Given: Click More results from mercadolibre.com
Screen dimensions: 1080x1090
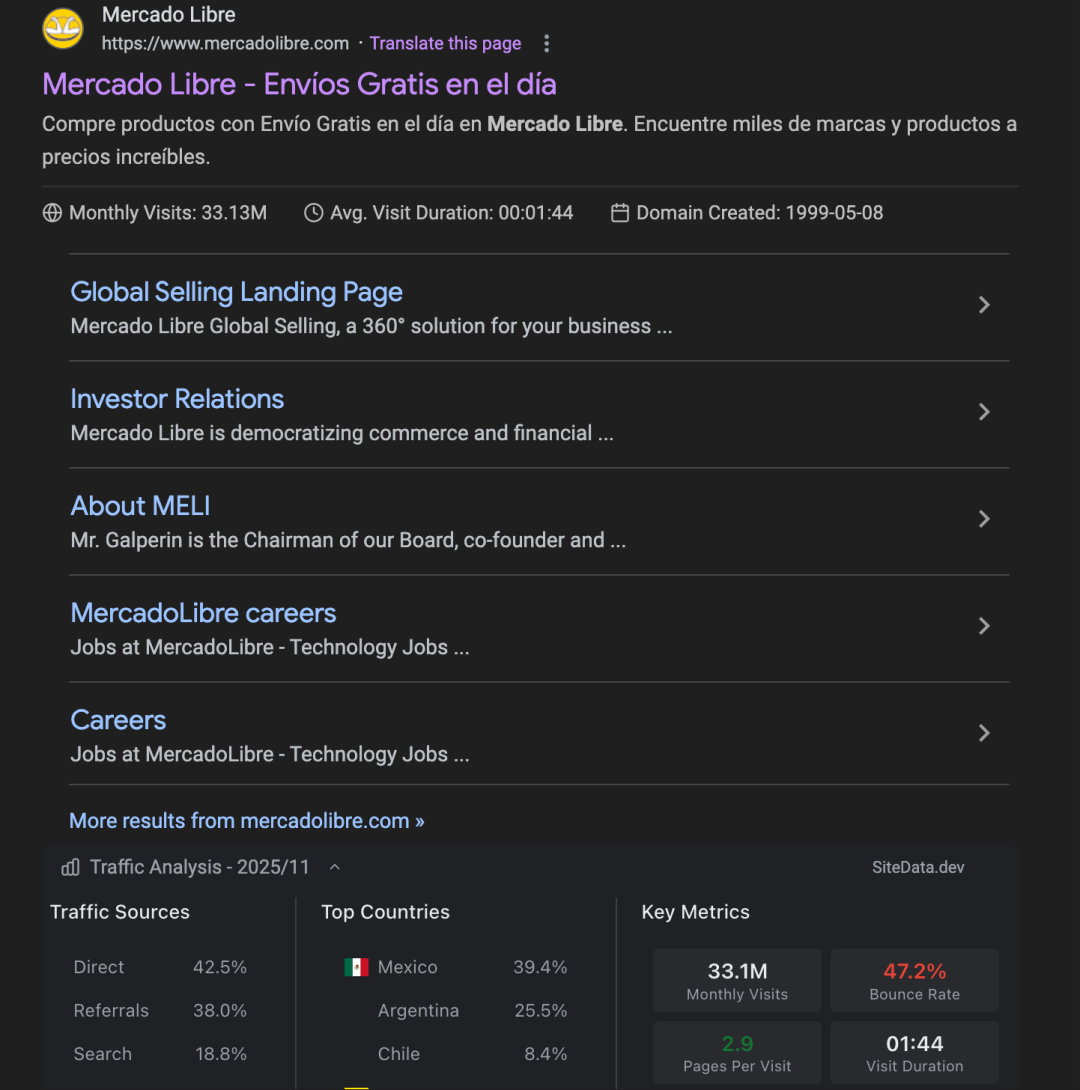Looking at the screenshot, I should point(247,821).
